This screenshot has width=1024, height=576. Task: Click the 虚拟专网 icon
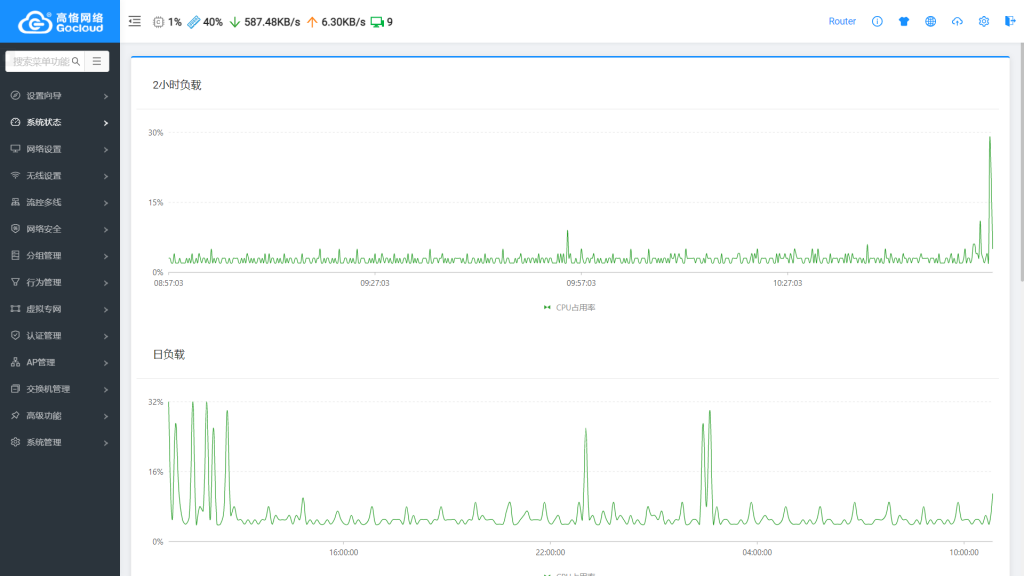click(x=15, y=309)
